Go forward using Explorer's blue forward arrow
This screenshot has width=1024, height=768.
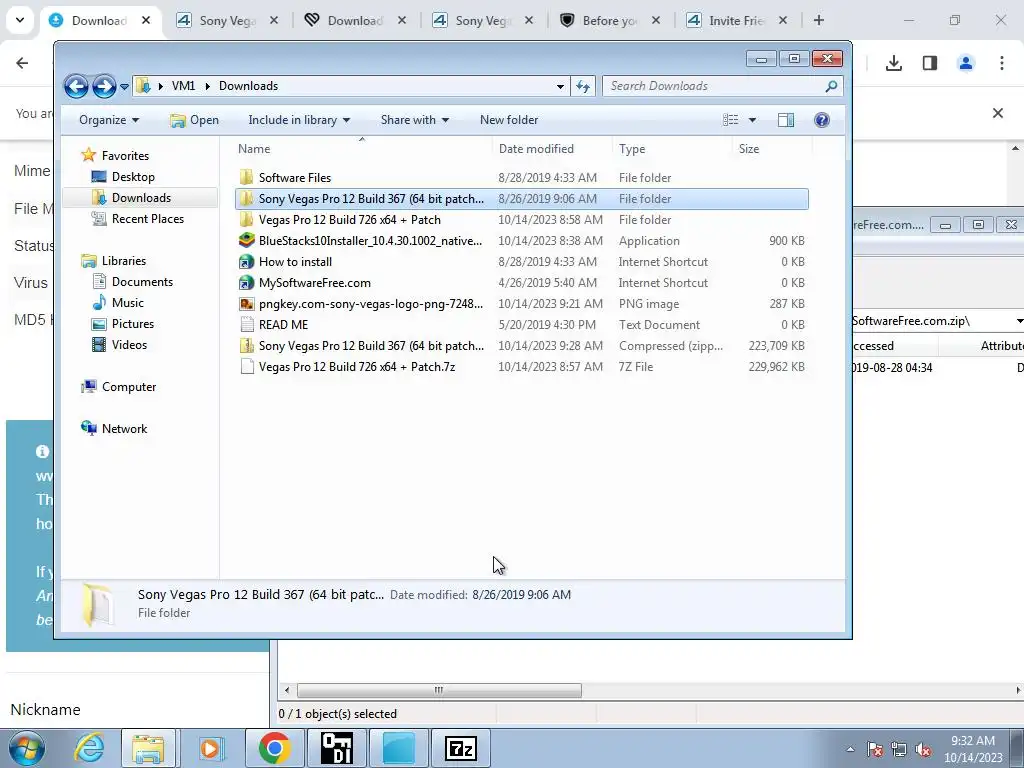(x=104, y=86)
